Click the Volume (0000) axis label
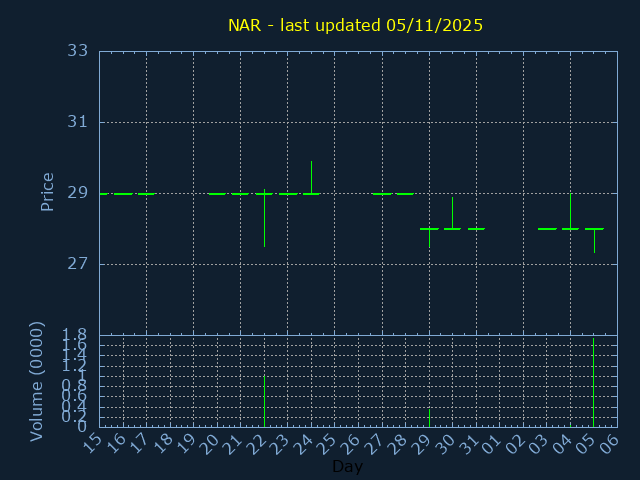 pyautogui.click(x=37, y=380)
